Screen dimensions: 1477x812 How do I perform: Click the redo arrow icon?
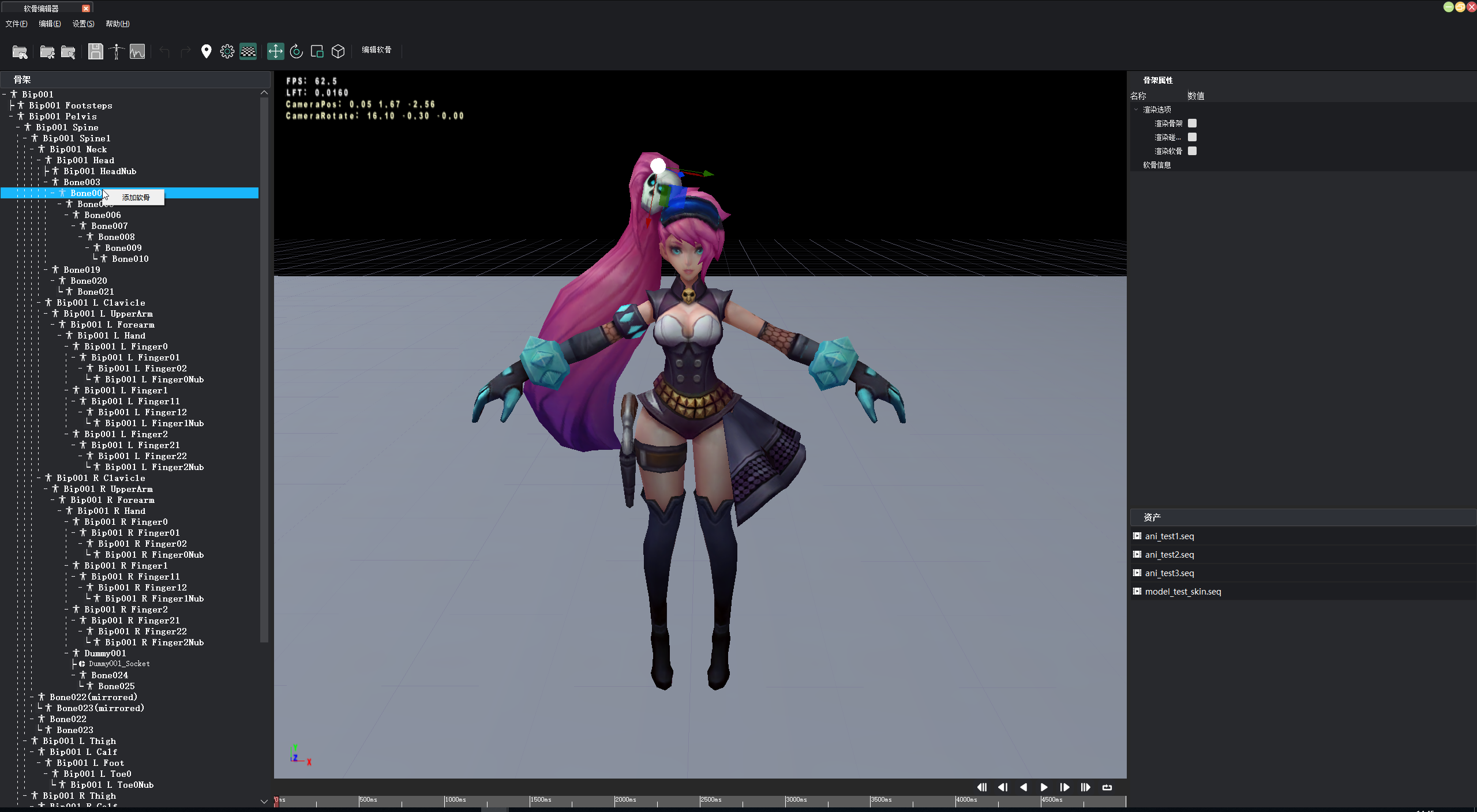tap(185, 52)
